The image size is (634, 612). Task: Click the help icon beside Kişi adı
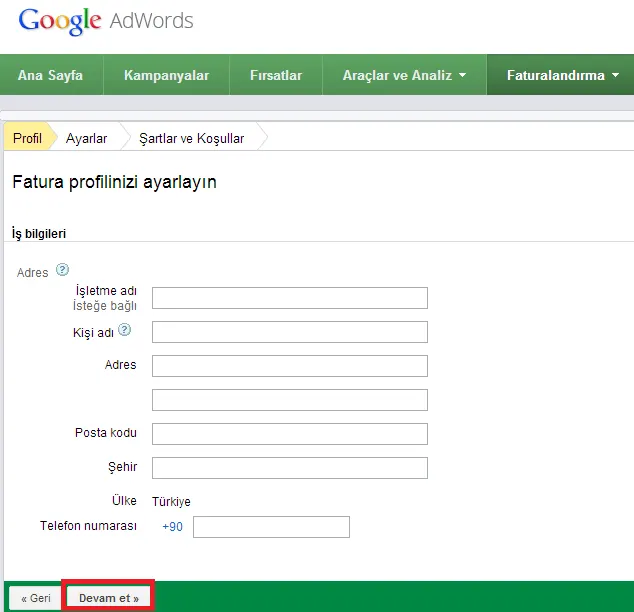coord(125,330)
